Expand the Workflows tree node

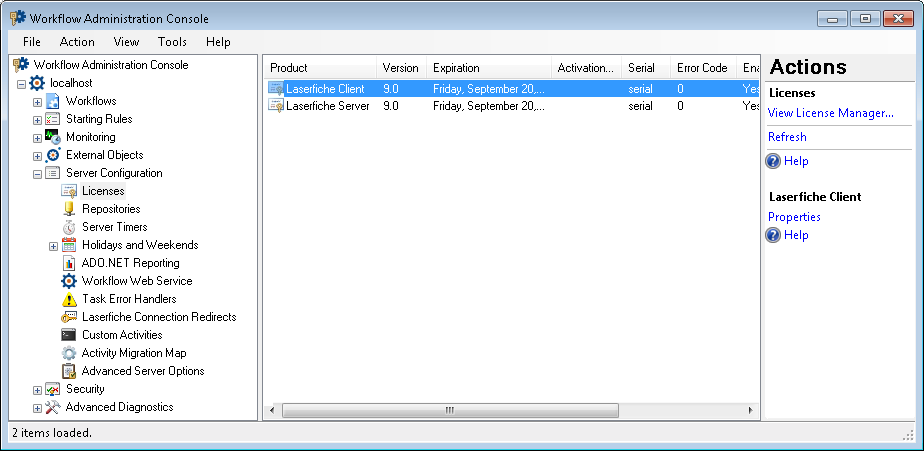[x=37, y=102]
